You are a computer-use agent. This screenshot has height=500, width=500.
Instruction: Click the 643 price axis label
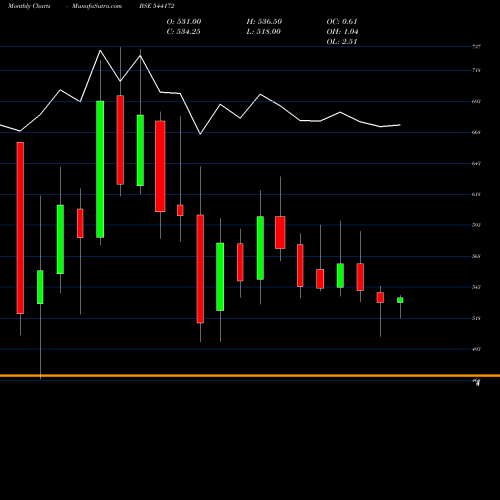click(476, 163)
